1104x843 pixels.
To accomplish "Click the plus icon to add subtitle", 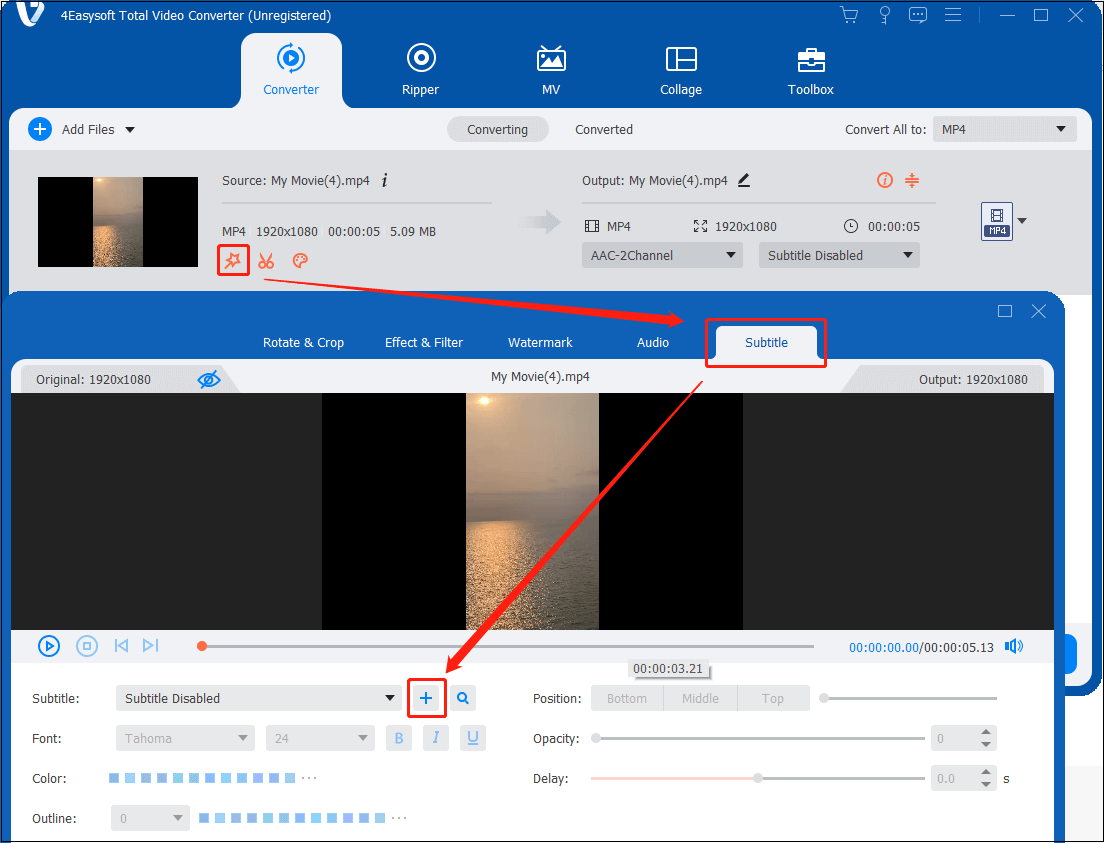I will pos(426,698).
